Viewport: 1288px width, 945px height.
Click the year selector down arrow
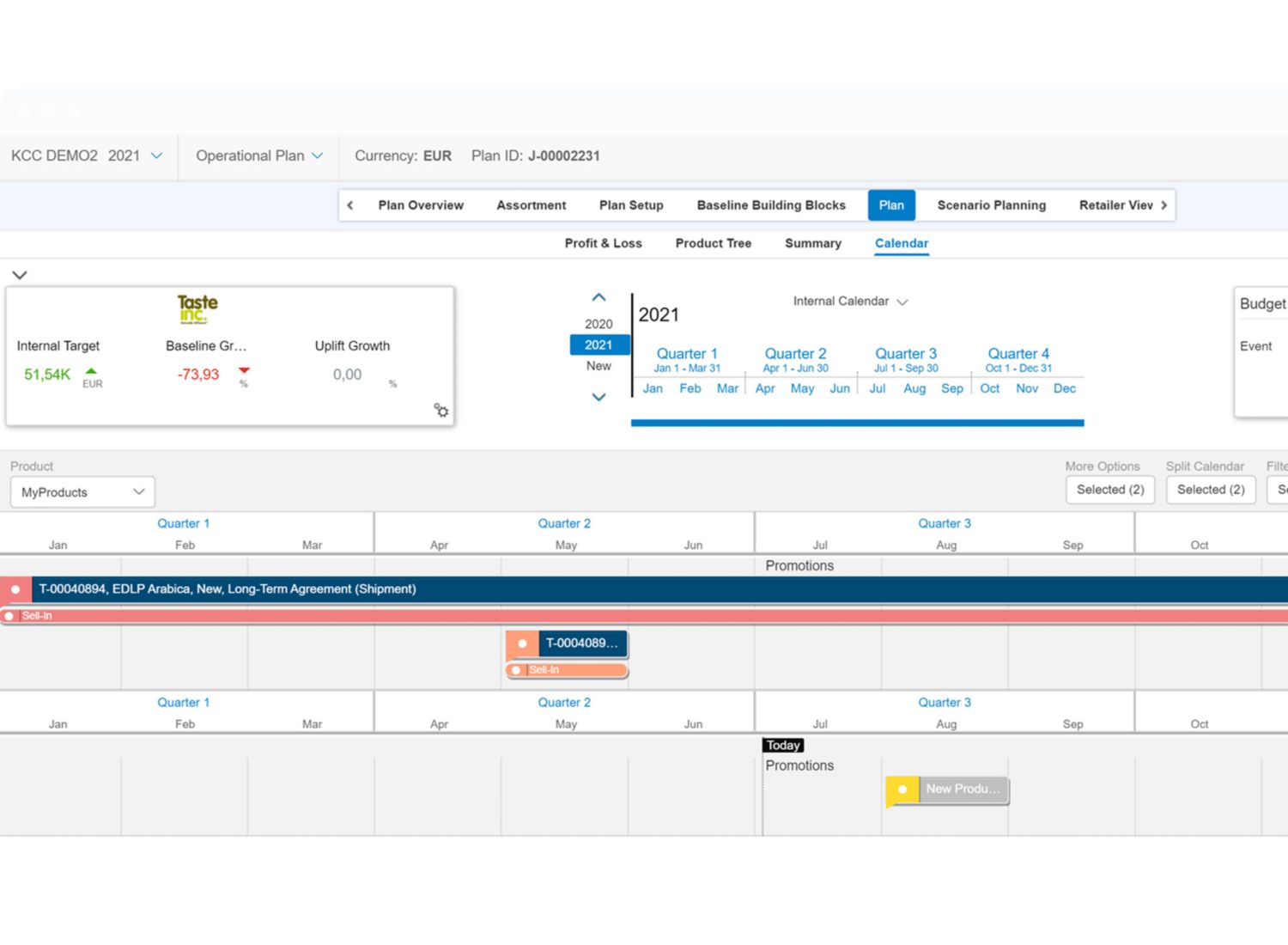pos(598,397)
